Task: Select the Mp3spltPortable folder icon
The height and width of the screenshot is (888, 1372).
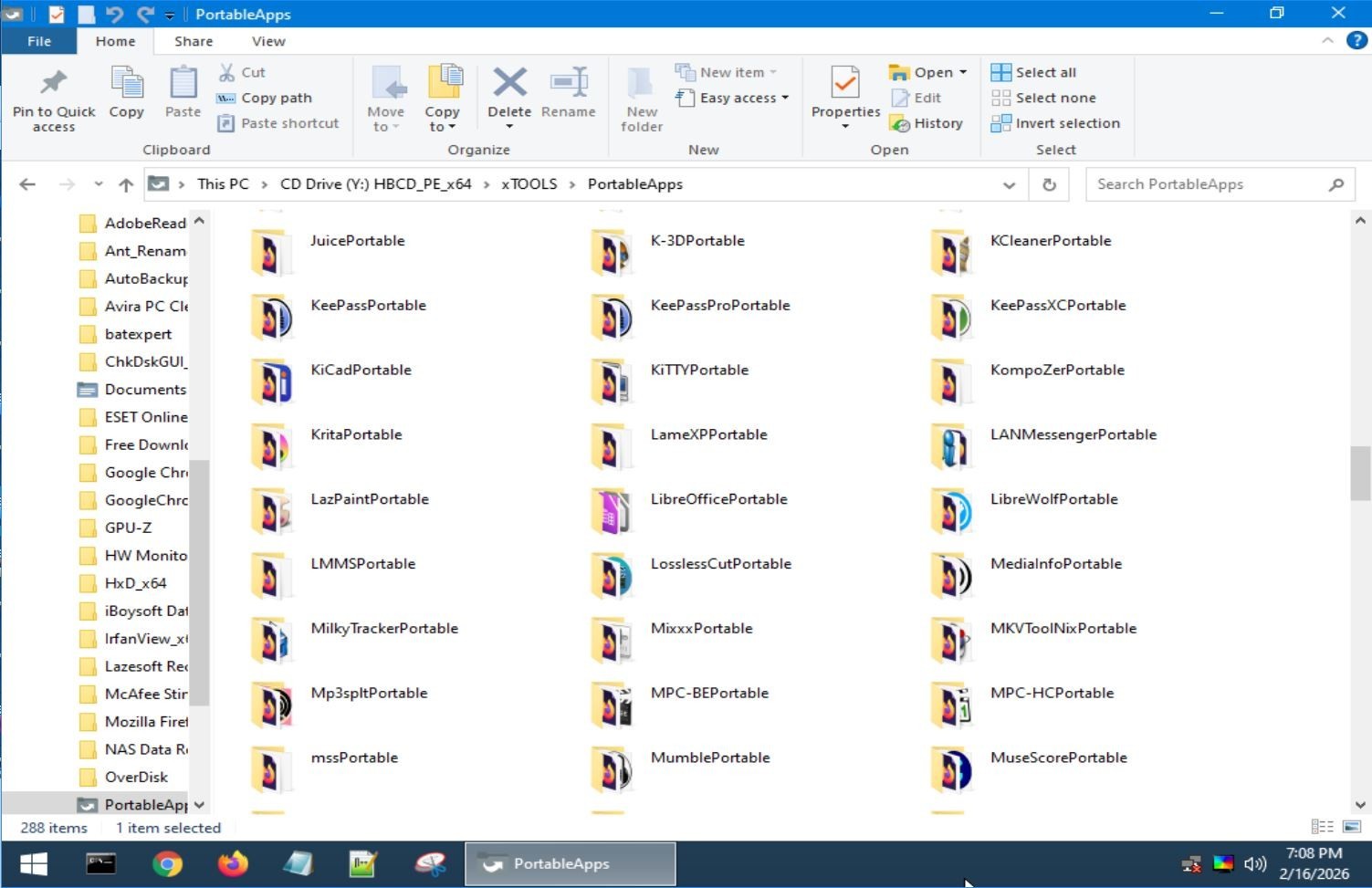Action: coord(271,705)
